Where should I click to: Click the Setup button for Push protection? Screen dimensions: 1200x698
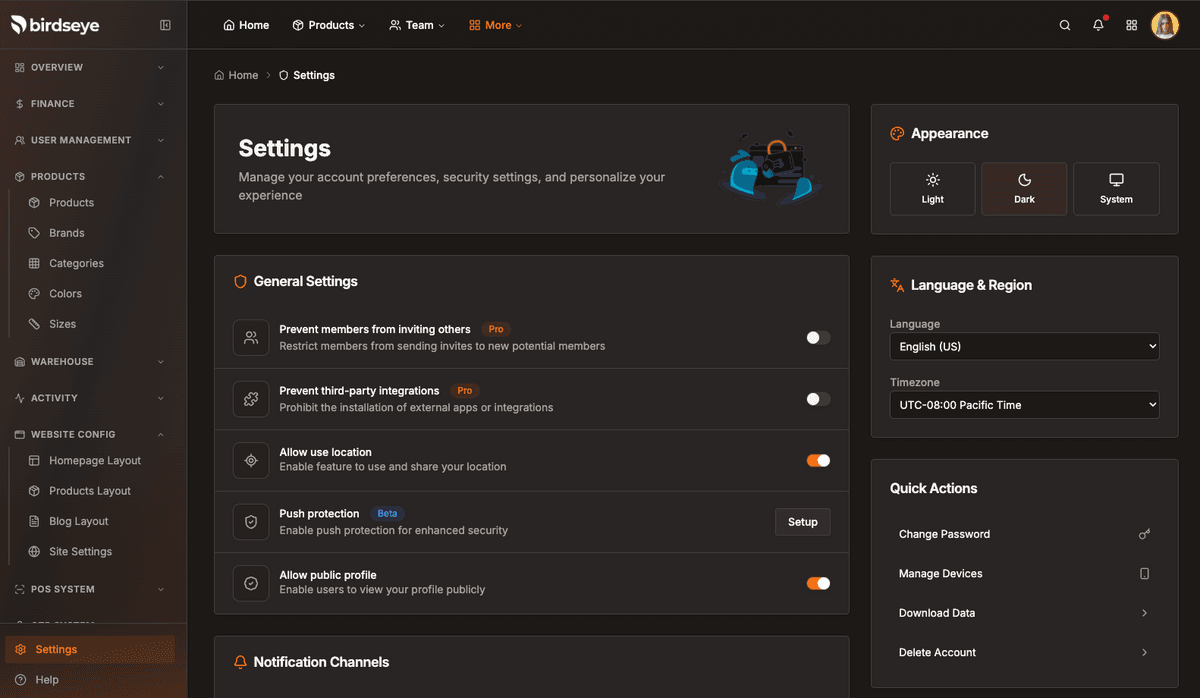(x=802, y=522)
